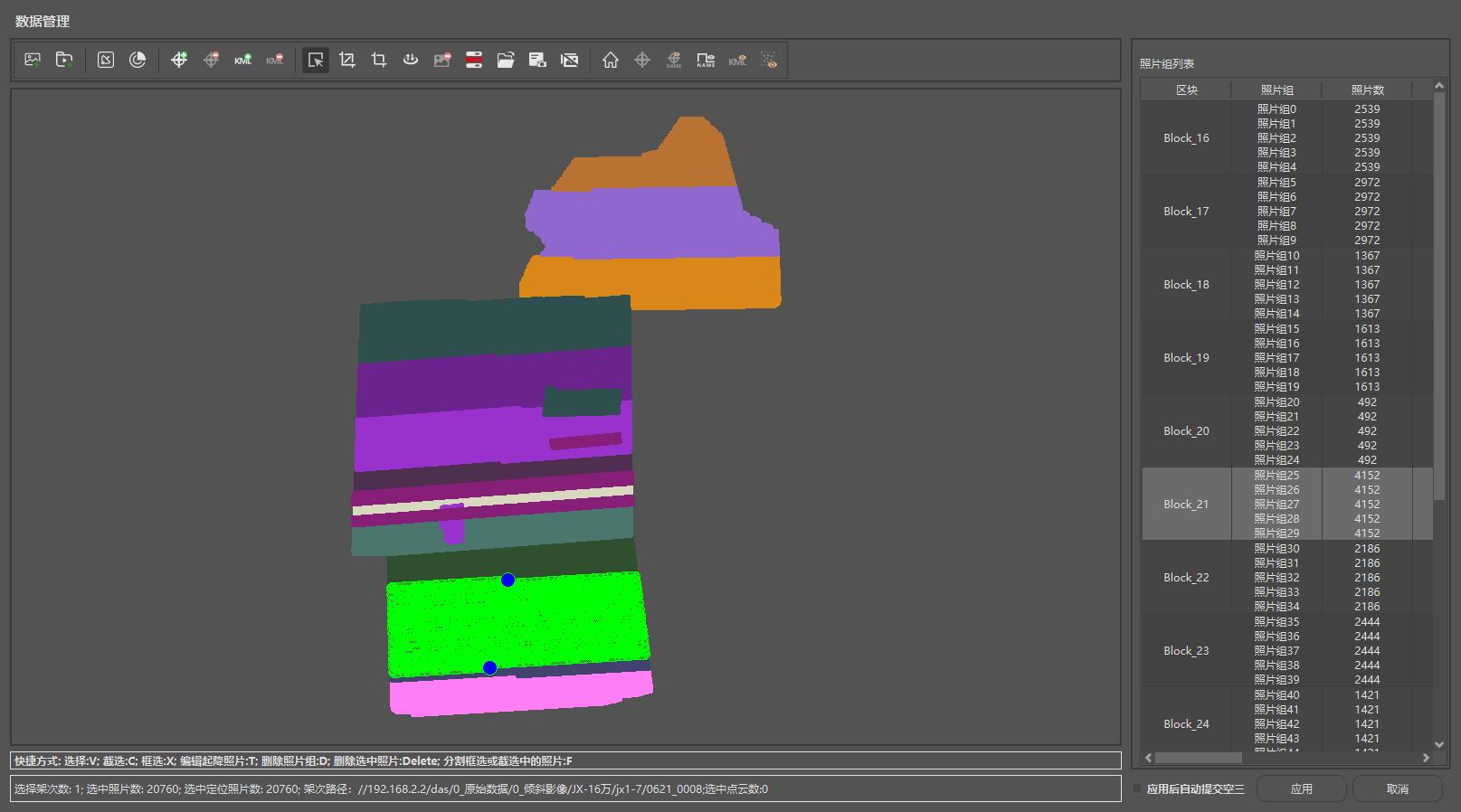
Task: Click the bright green photo block on map
Action: (x=517, y=626)
